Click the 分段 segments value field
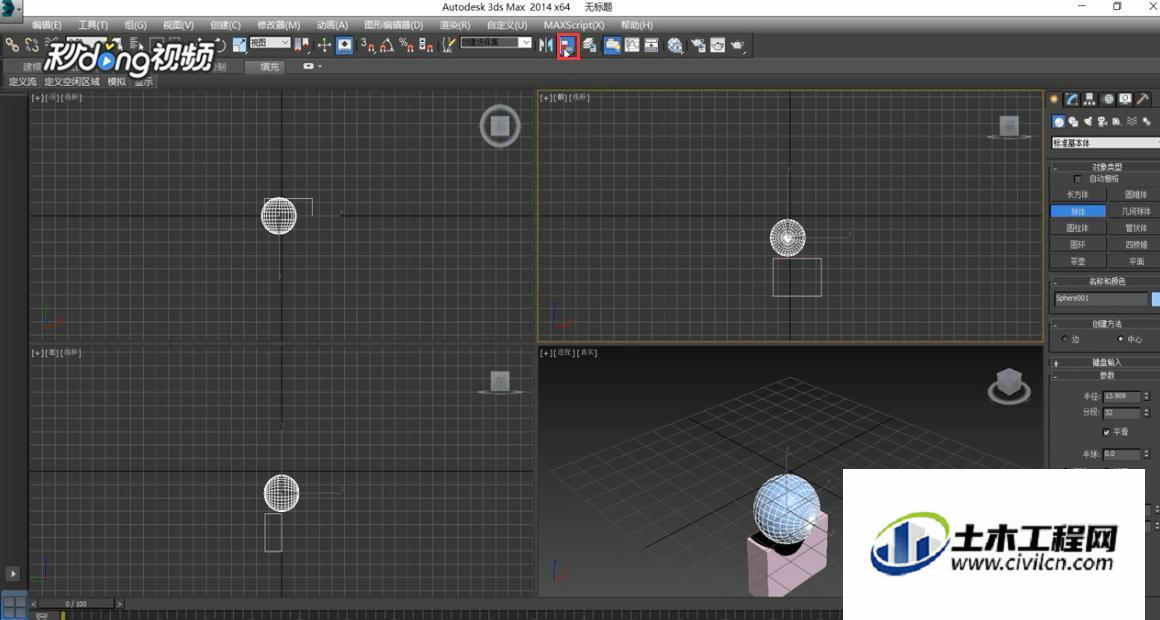The height and width of the screenshot is (620, 1160). coord(1122,413)
